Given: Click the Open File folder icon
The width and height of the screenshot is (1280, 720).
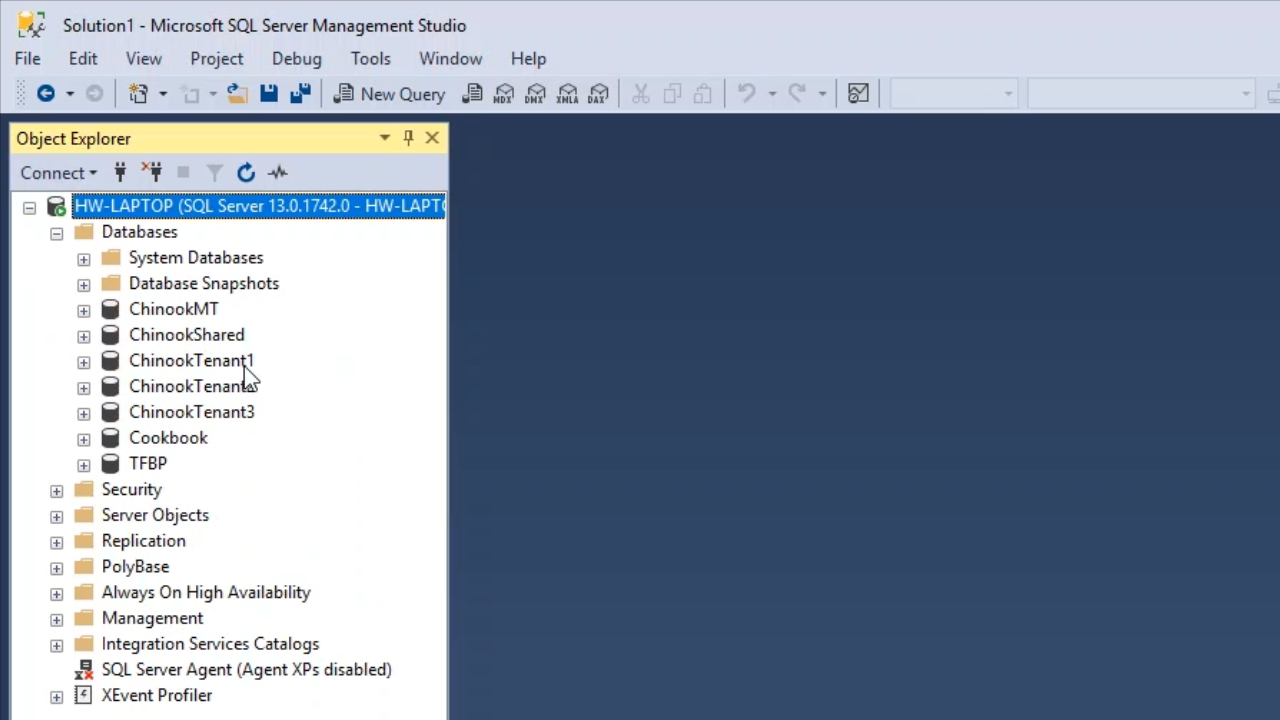Looking at the screenshot, I should 237,94.
